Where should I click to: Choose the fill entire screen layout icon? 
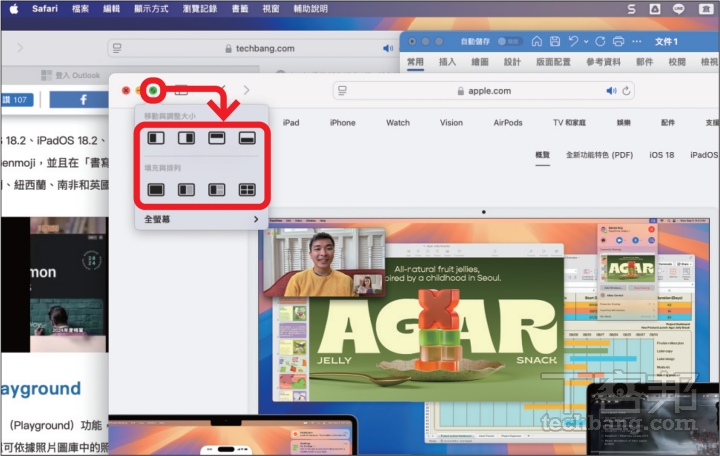coord(156,190)
